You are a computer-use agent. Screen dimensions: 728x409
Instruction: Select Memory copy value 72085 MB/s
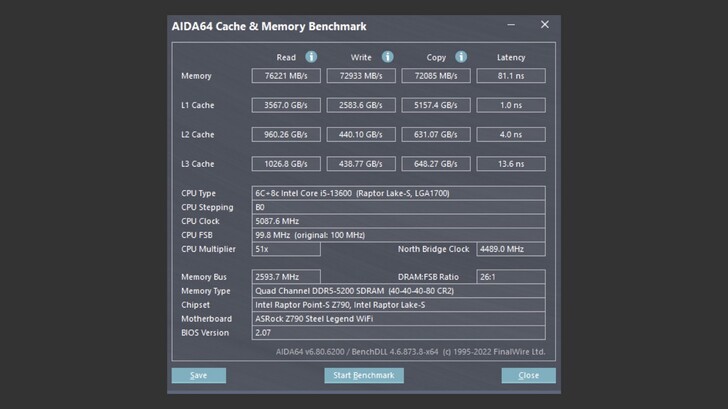point(436,76)
